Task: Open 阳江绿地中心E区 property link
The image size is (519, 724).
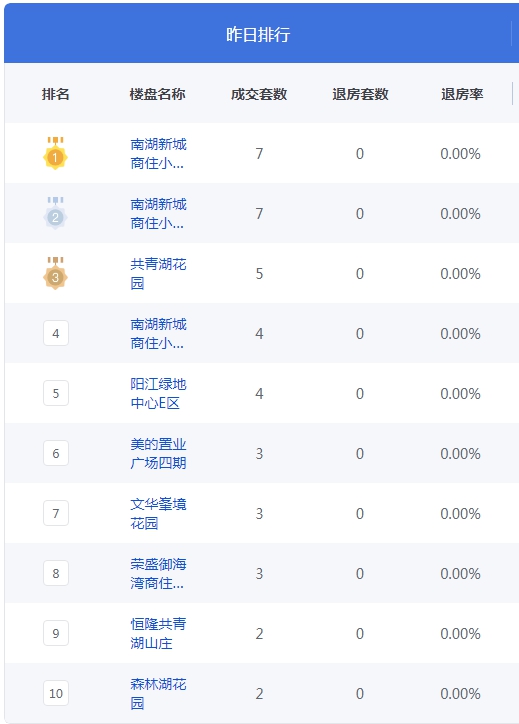Action: (158, 393)
